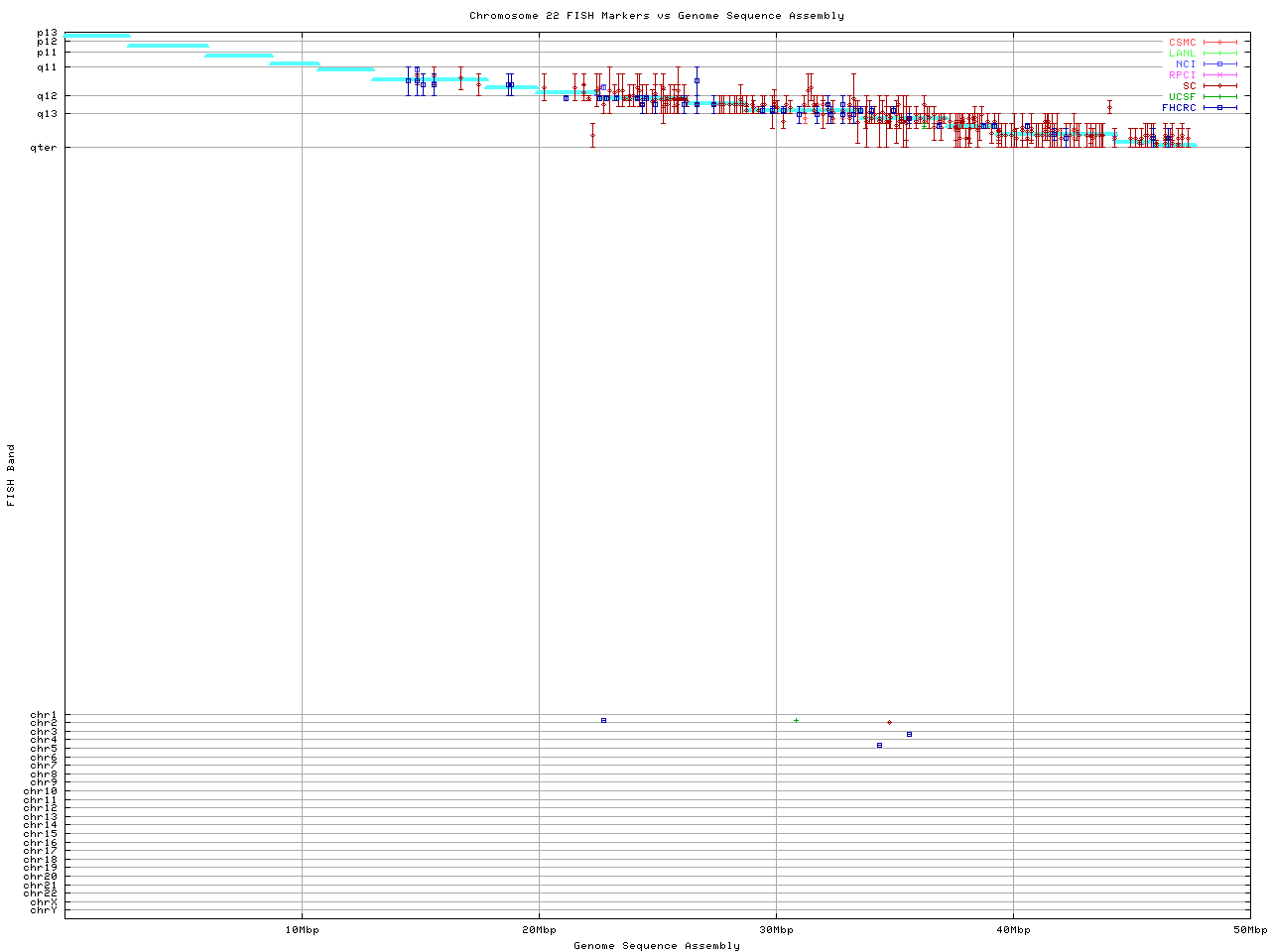The image size is (1270, 952).
Task: Click the cyan p13 band segment at top left
Action: coord(97,36)
